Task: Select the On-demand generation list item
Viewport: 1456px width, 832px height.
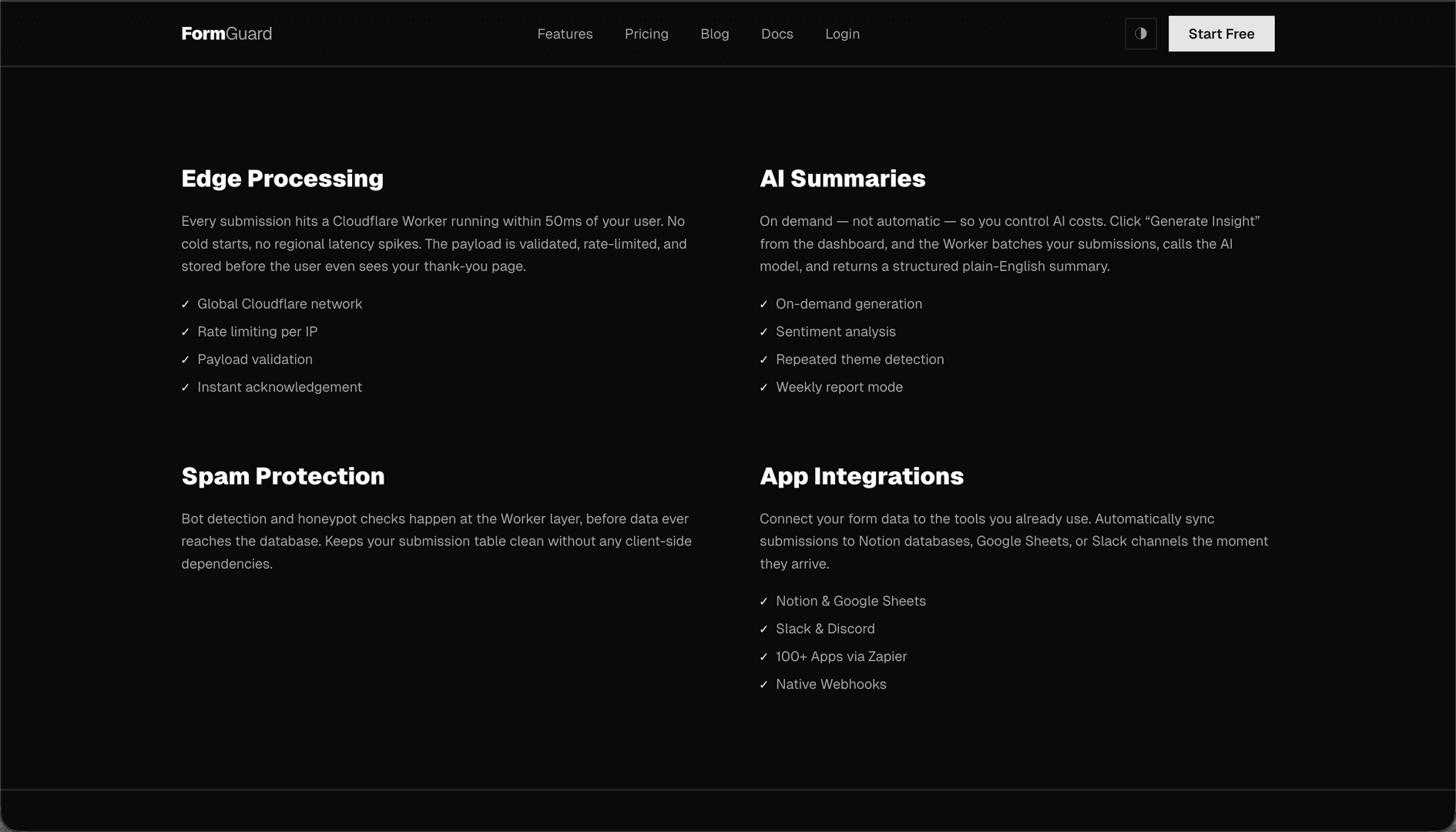Action: click(x=849, y=304)
